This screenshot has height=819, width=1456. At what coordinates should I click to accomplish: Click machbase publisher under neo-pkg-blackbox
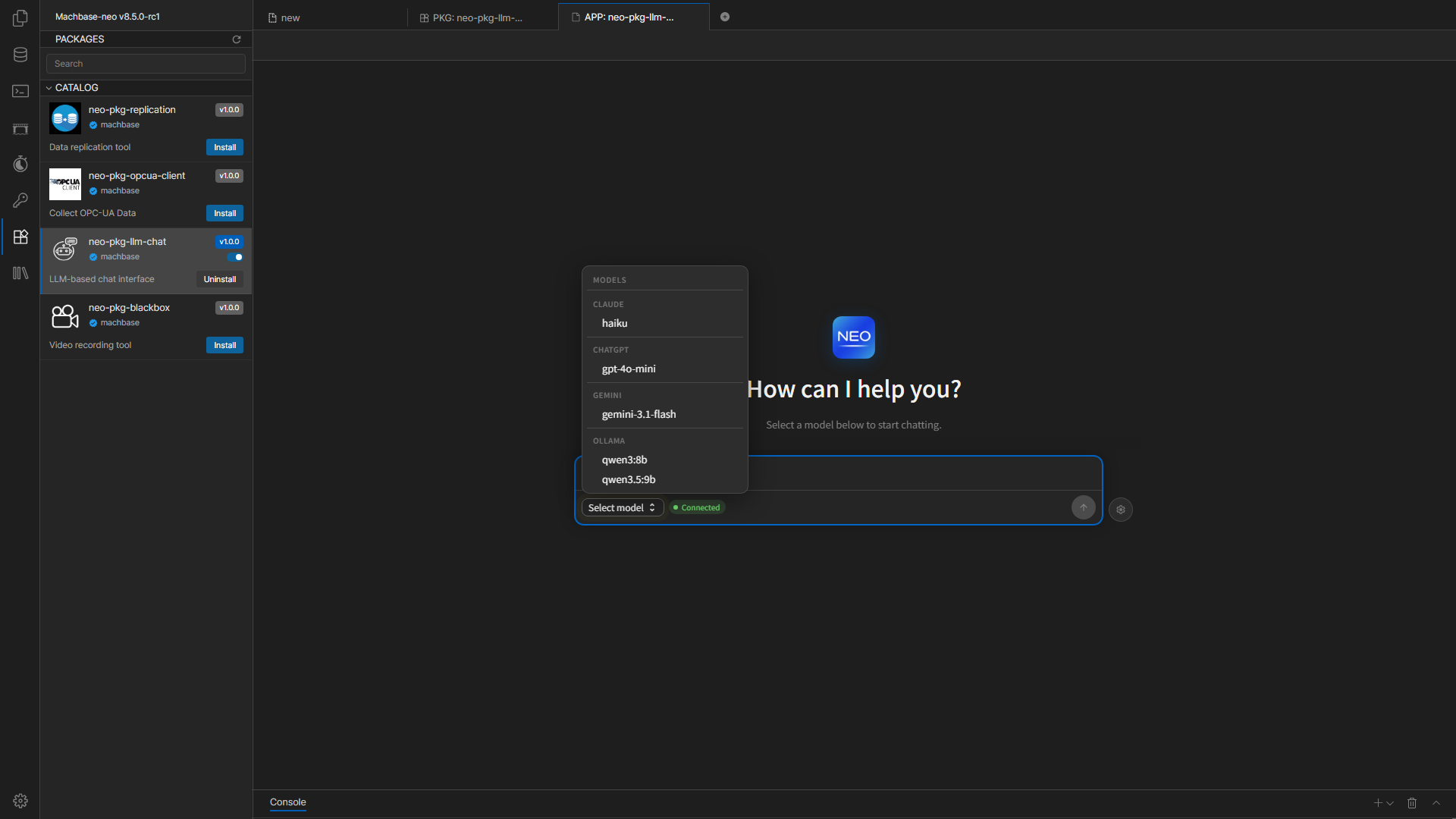point(120,323)
